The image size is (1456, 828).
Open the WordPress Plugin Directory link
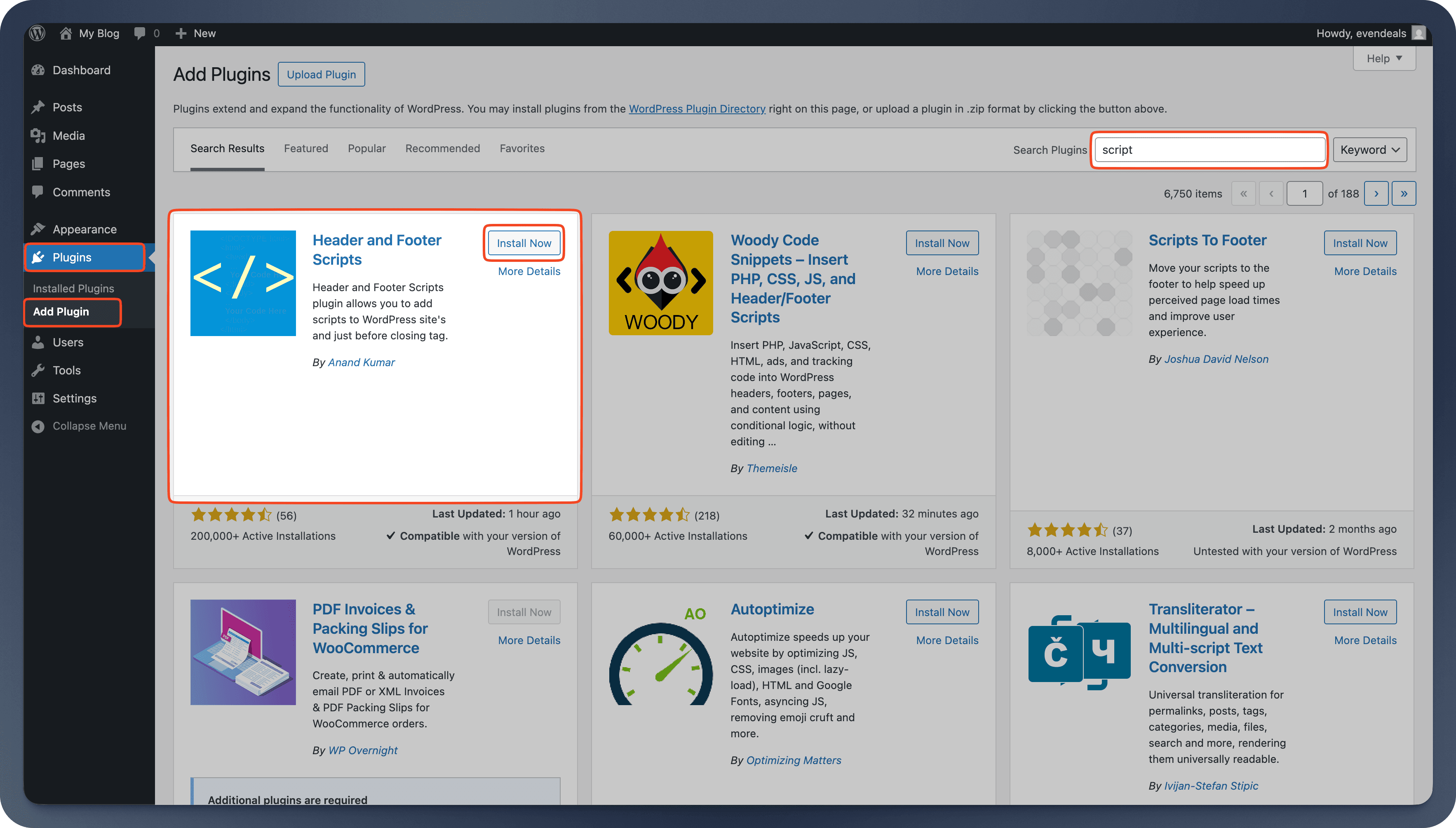coord(697,108)
